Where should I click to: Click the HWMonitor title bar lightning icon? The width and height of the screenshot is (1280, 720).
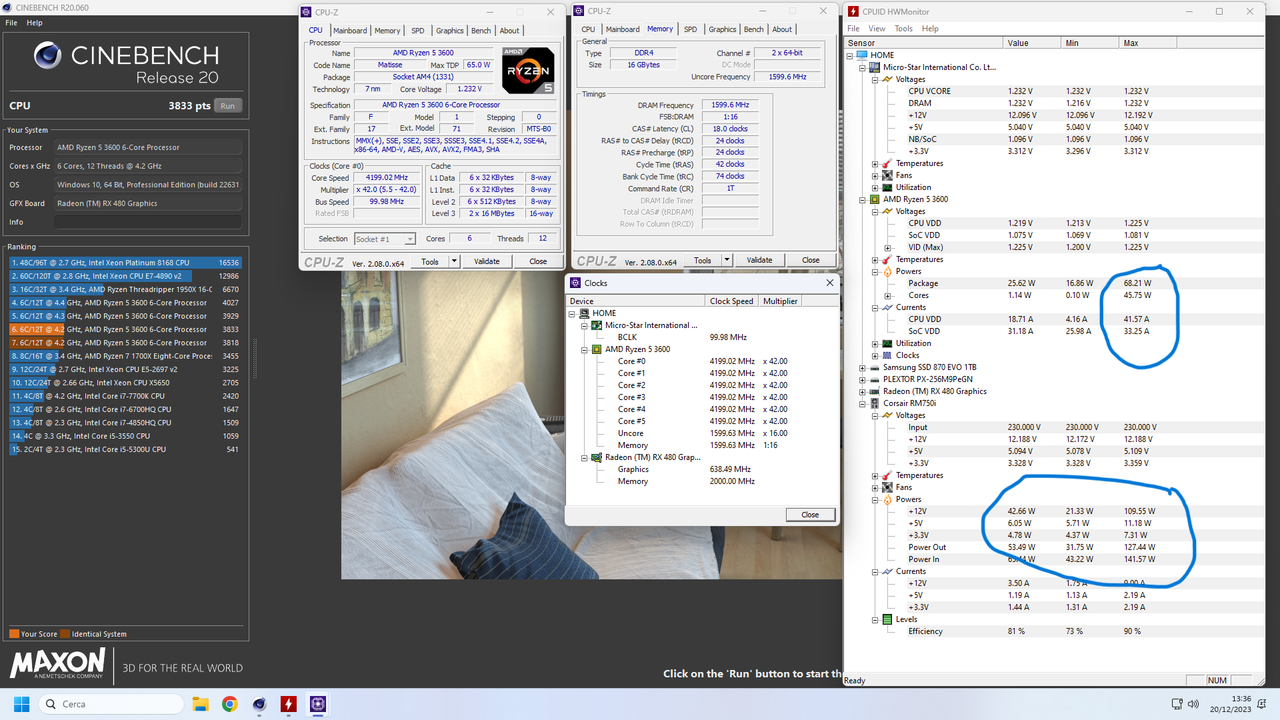coord(853,11)
